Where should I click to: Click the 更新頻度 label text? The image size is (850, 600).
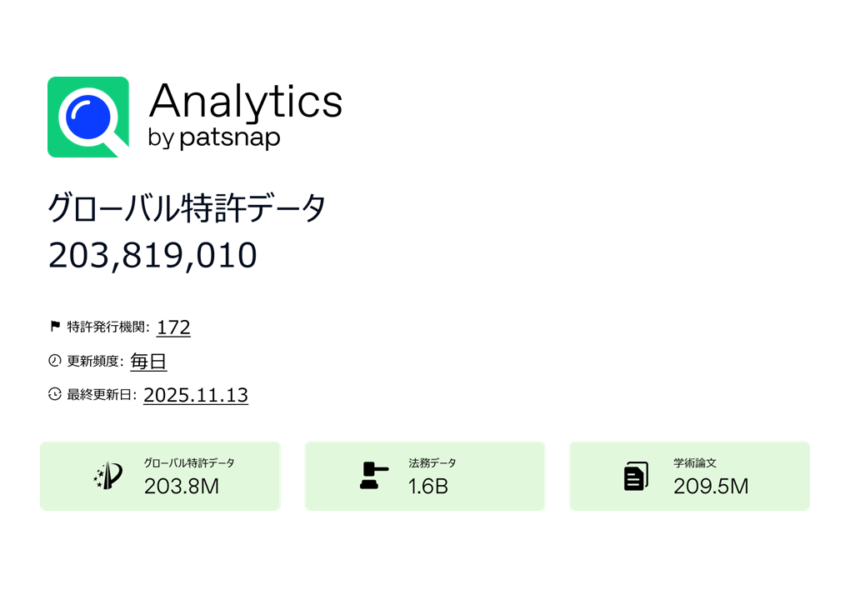pos(95,362)
